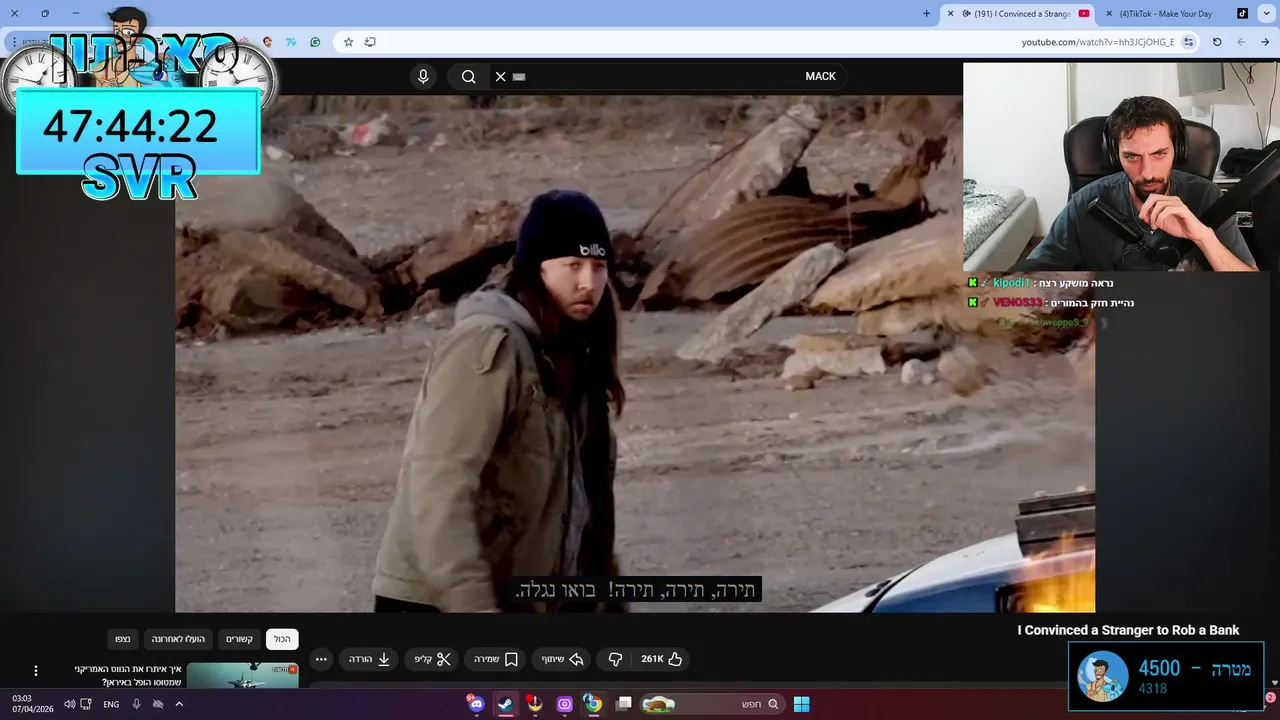1280x720 pixels.
Task: Select the 'נצפו' filter chip
Action: pos(122,639)
